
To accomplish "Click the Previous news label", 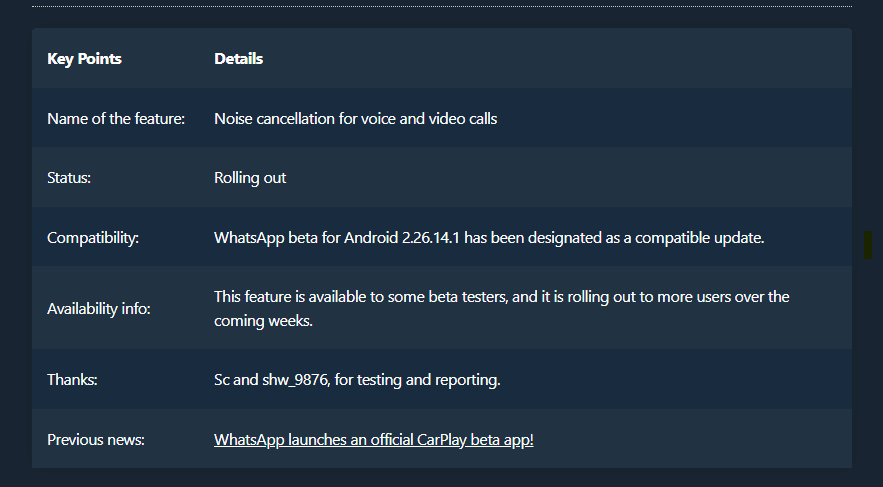I will (96, 439).
